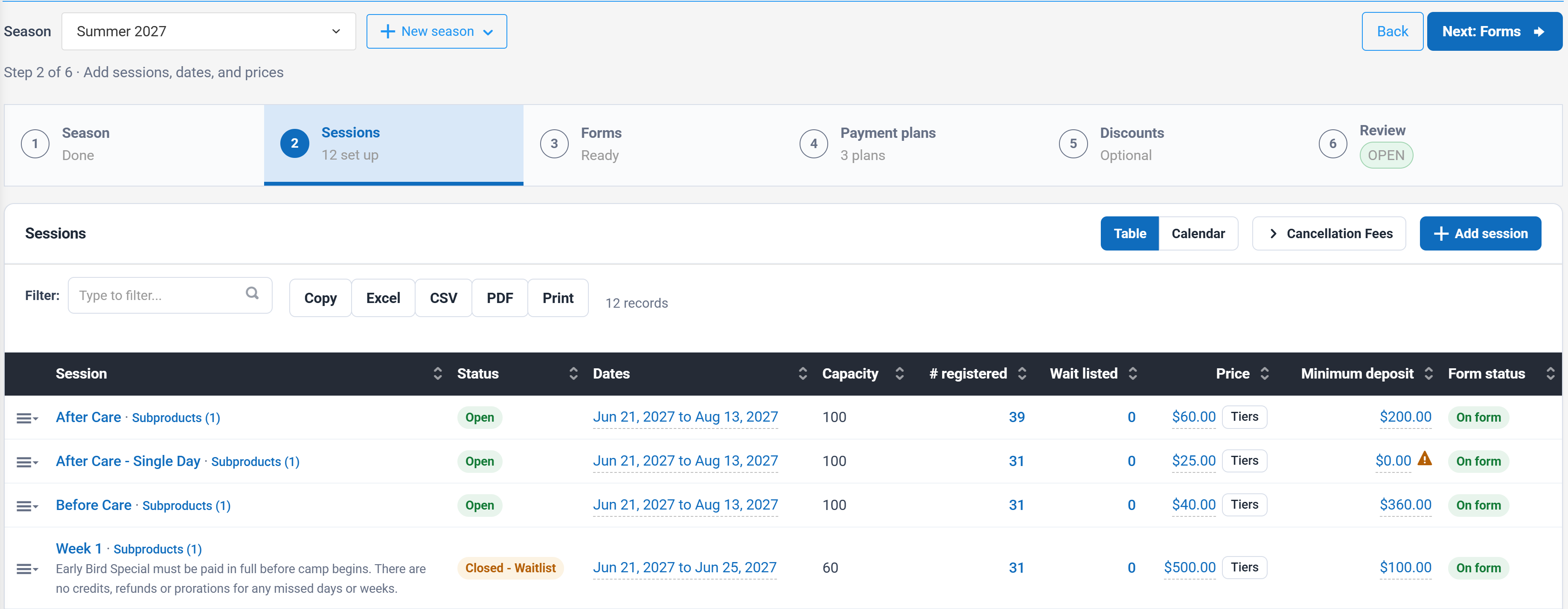Sort by the Status column arrows
This screenshot has height=609, width=1568.
(x=573, y=373)
